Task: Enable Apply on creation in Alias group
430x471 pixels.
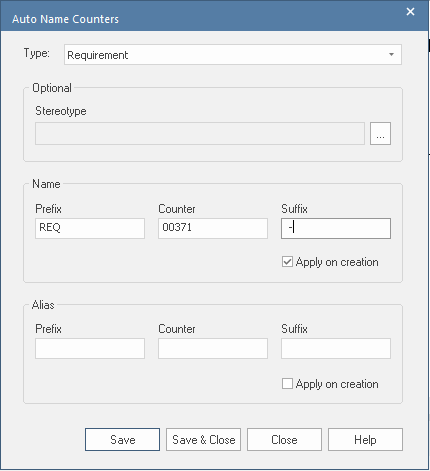Action: point(287,384)
